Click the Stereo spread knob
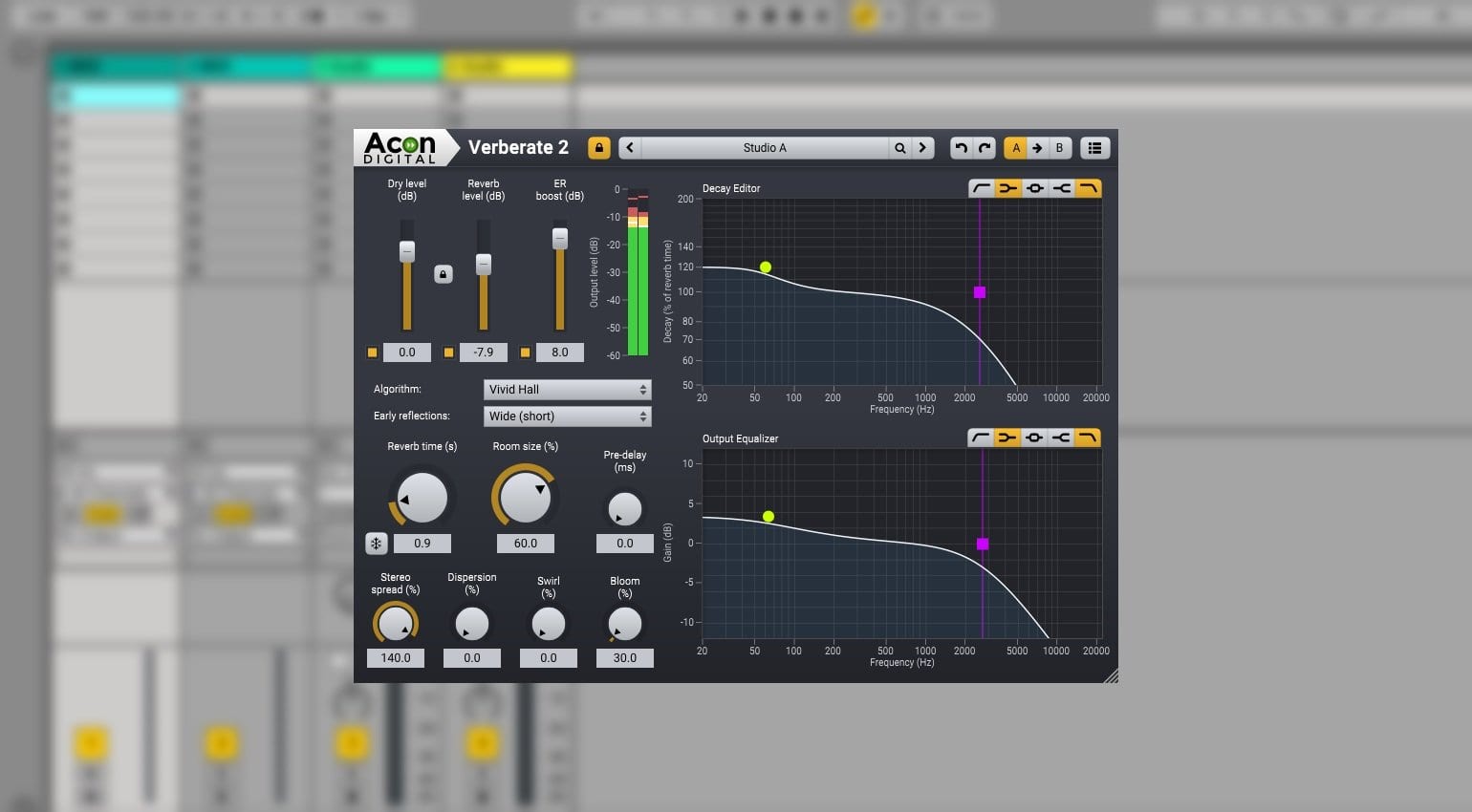The height and width of the screenshot is (812, 1472). point(396,624)
